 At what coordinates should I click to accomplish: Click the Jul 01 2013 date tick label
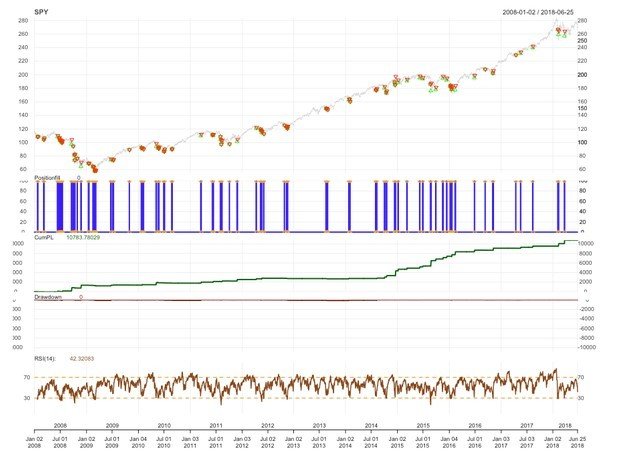[x=319, y=442]
